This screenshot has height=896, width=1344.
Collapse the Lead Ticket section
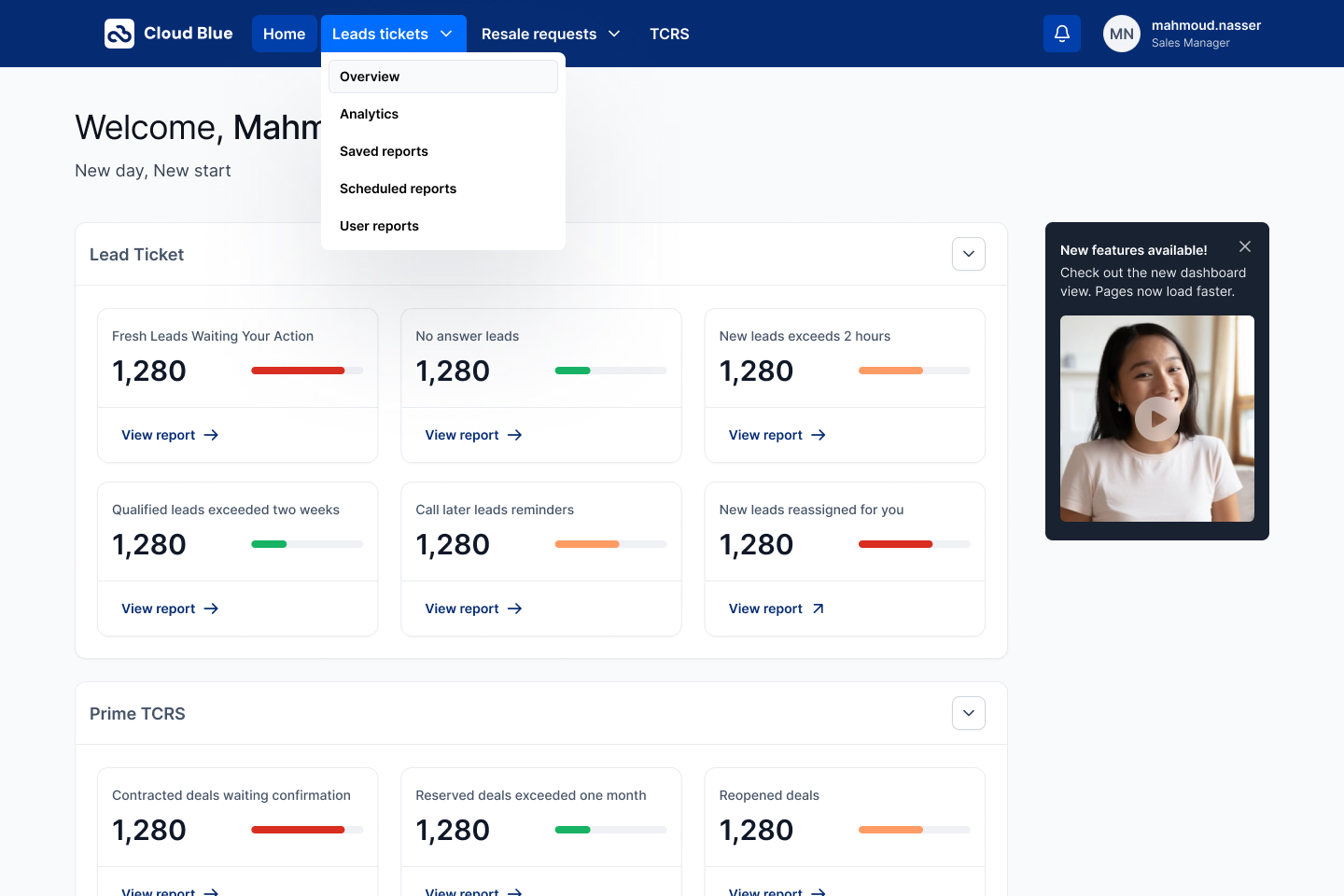click(x=969, y=254)
